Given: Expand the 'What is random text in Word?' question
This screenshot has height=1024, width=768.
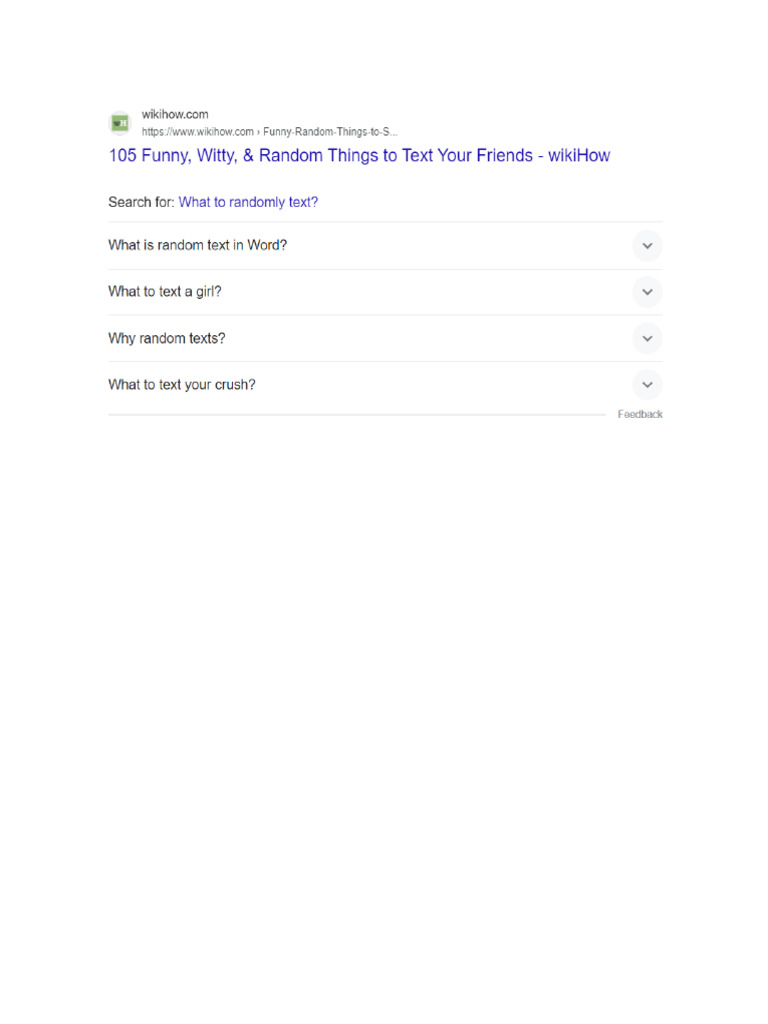Looking at the screenshot, I should coord(198,246).
